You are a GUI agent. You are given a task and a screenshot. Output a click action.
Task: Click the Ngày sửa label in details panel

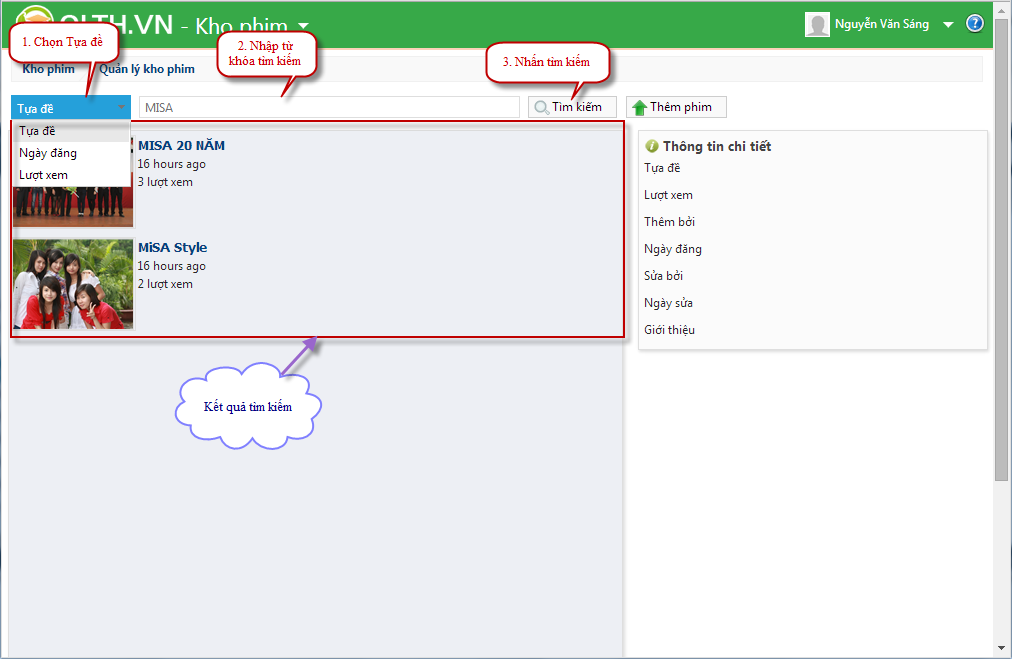click(668, 303)
